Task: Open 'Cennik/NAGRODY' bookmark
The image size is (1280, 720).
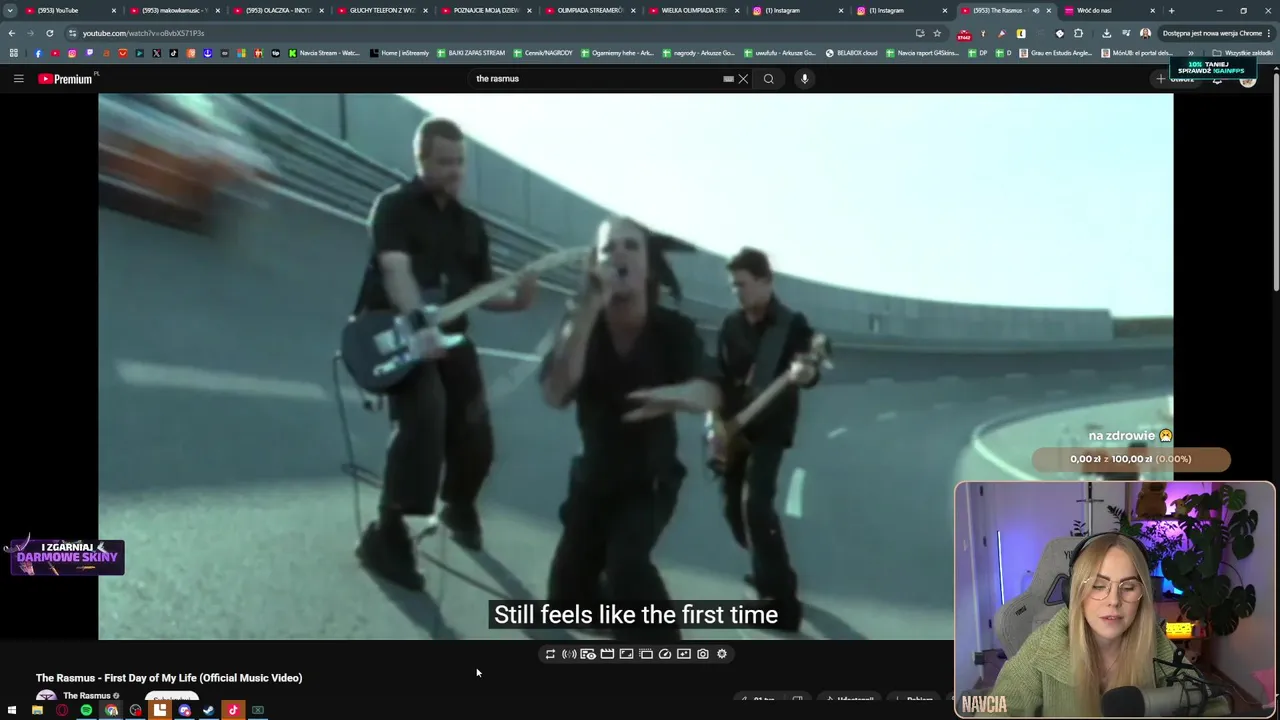Action: (x=543, y=53)
